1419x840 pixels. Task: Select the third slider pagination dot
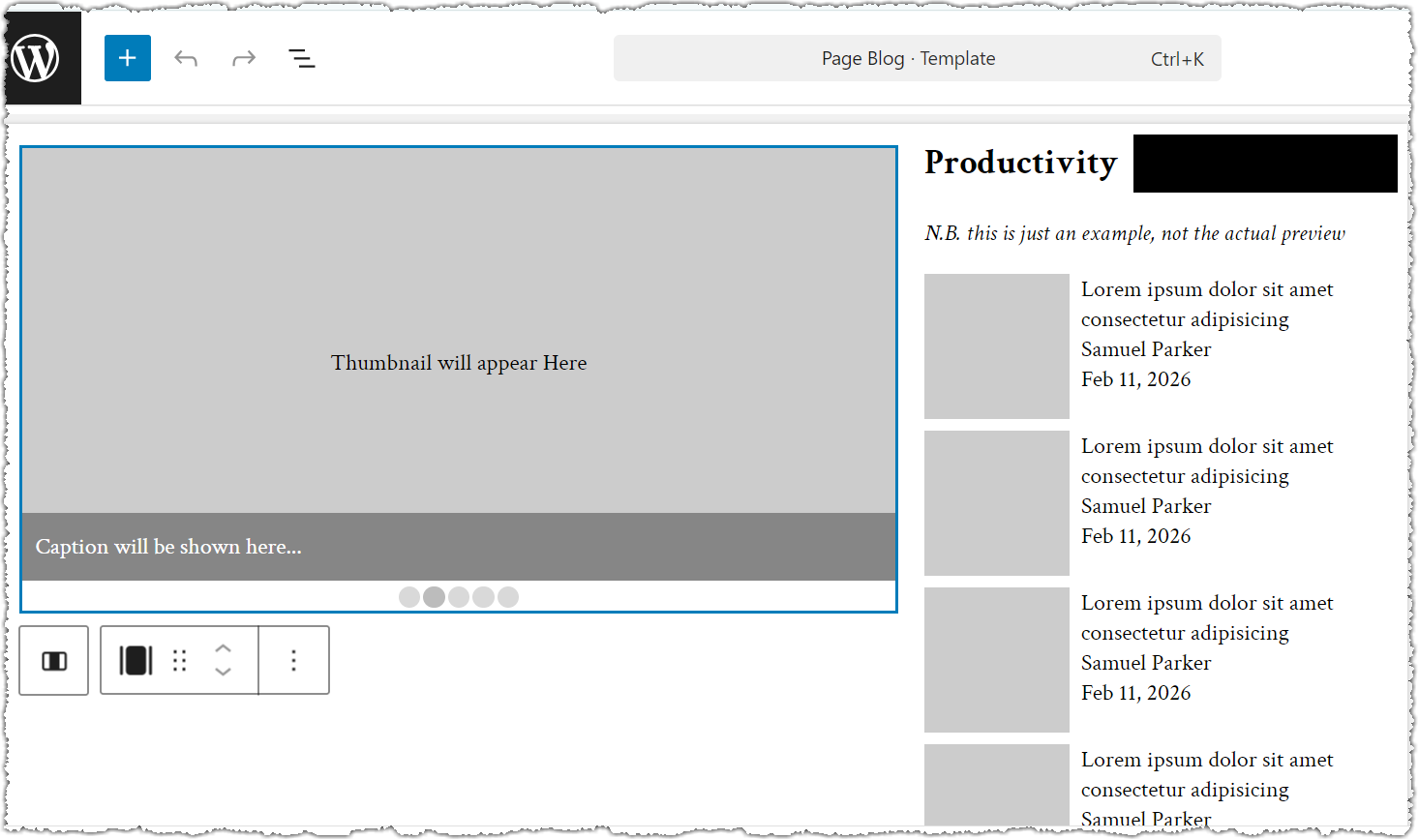pos(459,597)
